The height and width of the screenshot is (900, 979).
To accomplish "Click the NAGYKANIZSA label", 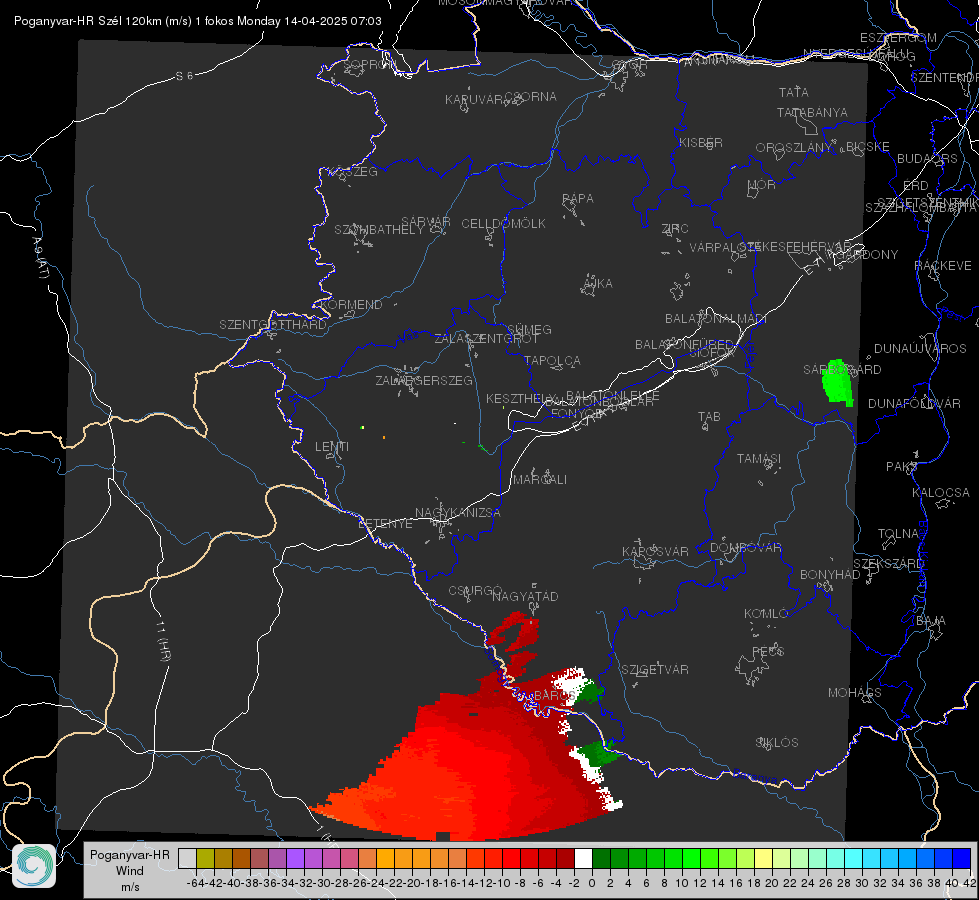I will pos(458,513).
